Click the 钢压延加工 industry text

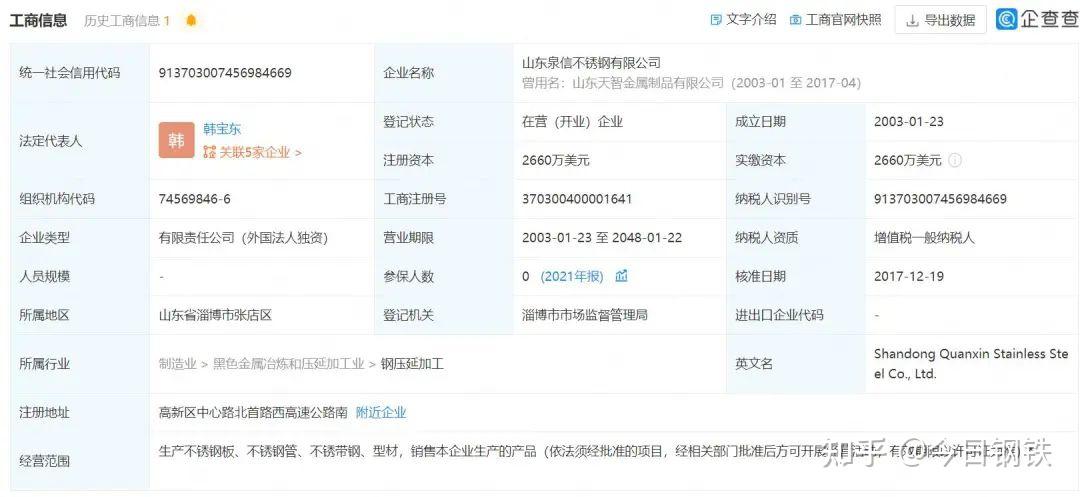(412, 364)
